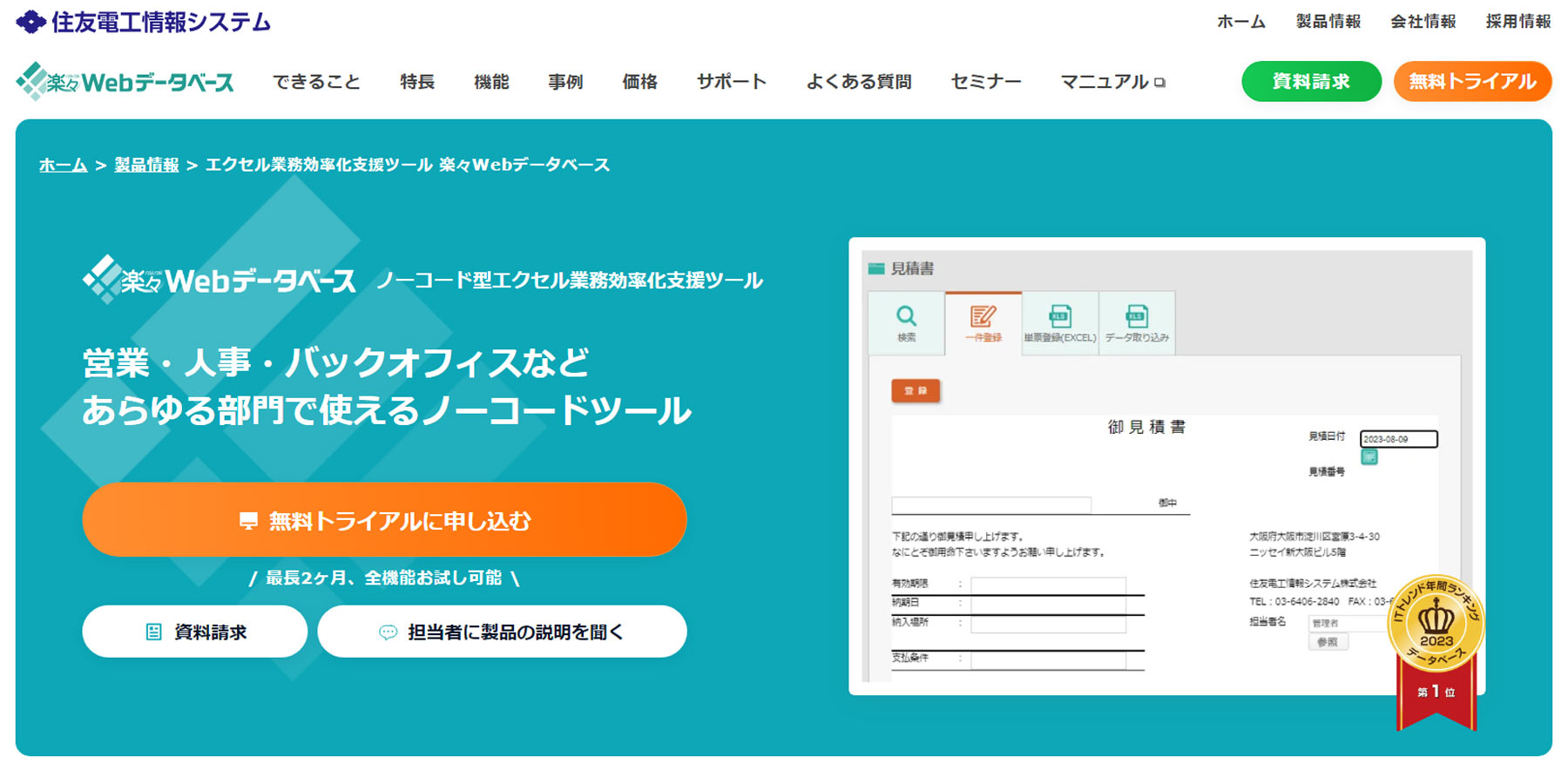Click the 無料トライアルに申し込む orange button
The height and width of the screenshot is (764, 1568).
384,520
